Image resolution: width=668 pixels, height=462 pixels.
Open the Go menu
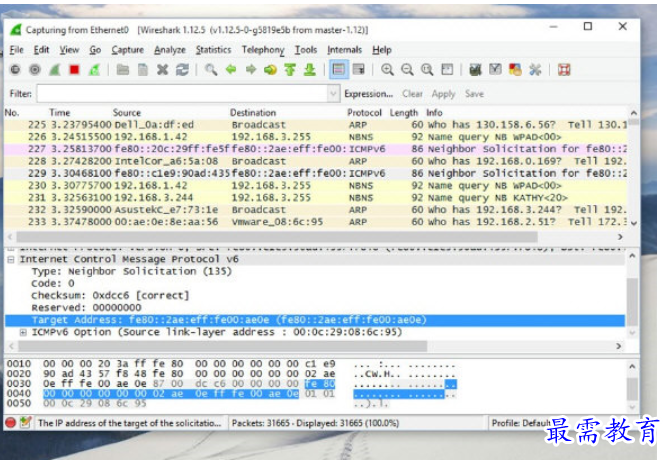point(95,50)
